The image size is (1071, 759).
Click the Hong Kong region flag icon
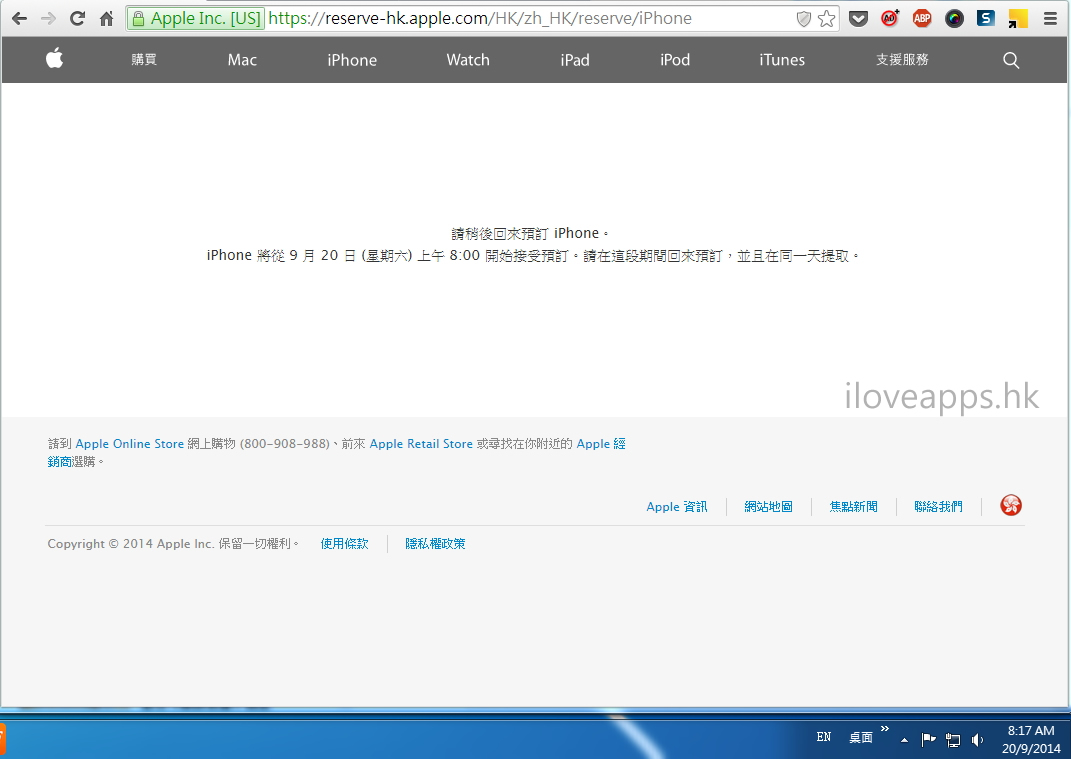[1011, 506]
